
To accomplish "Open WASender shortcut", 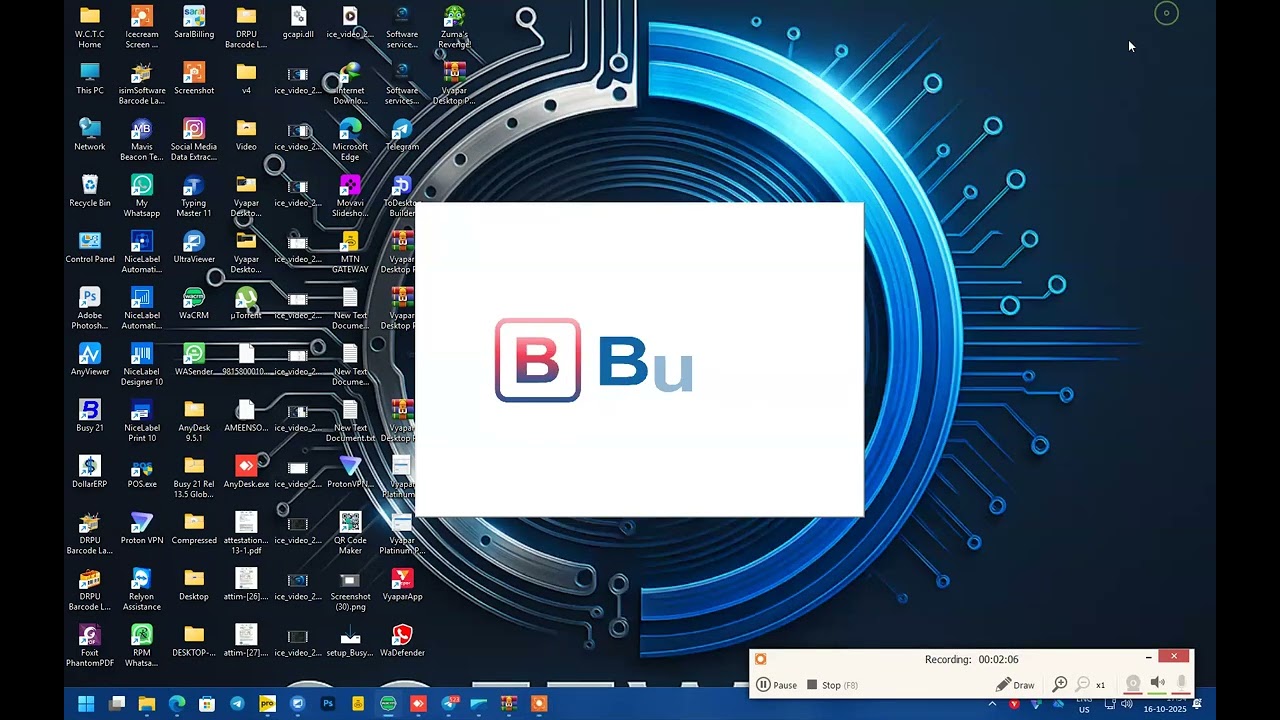I will point(194,359).
